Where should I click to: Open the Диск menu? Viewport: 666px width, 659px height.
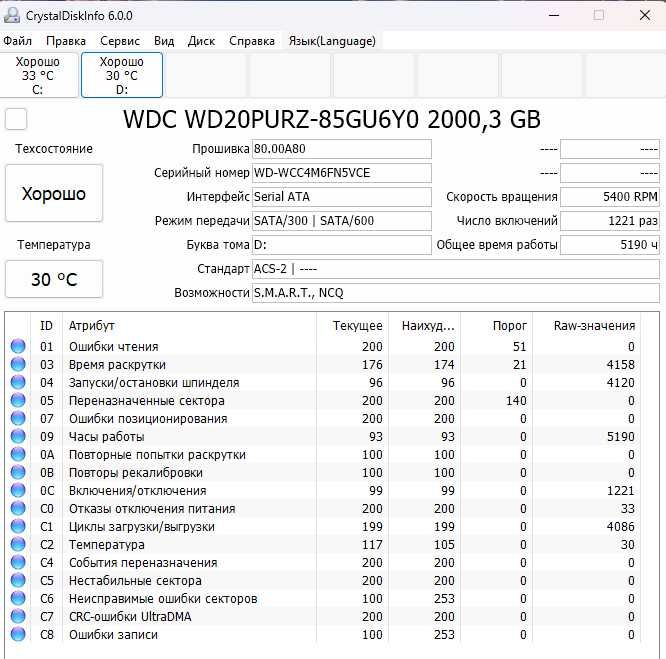point(201,41)
